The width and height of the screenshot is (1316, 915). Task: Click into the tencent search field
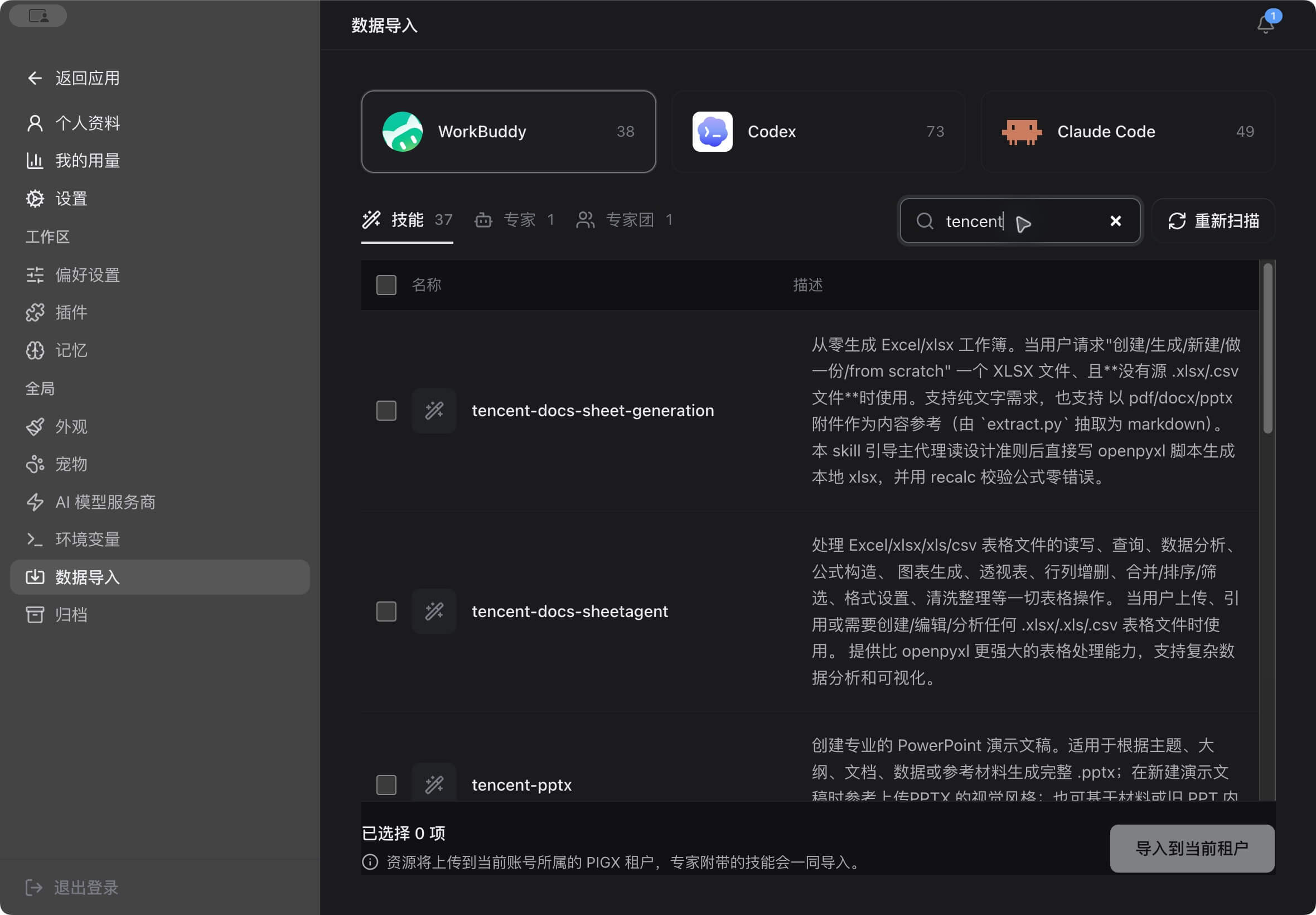click(x=1020, y=221)
